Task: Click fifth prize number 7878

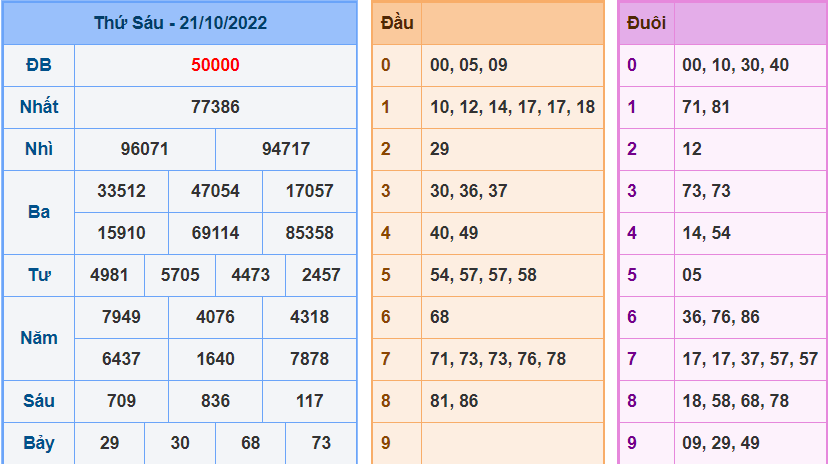Action: tap(309, 359)
